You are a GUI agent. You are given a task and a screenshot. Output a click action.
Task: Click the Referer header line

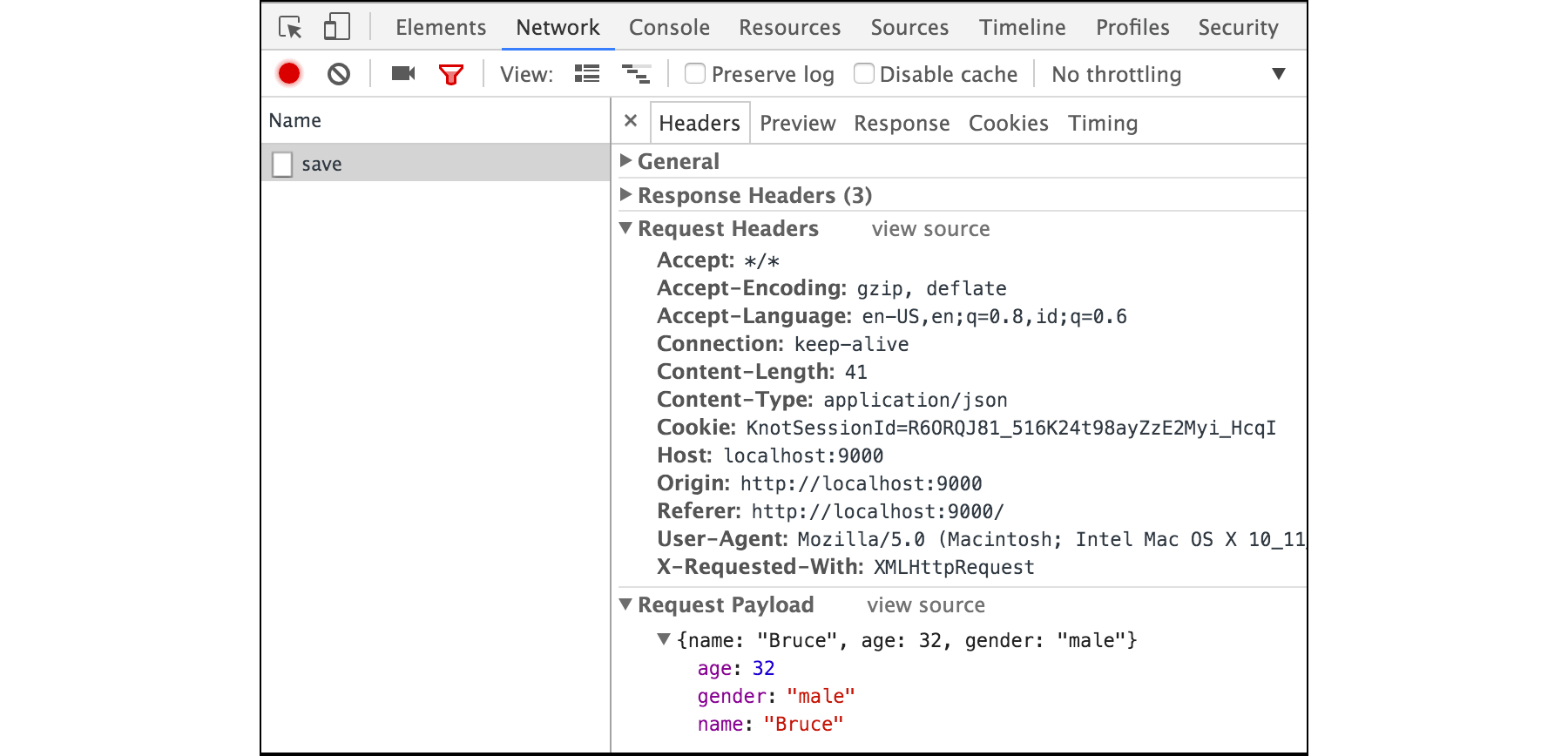point(830,511)
